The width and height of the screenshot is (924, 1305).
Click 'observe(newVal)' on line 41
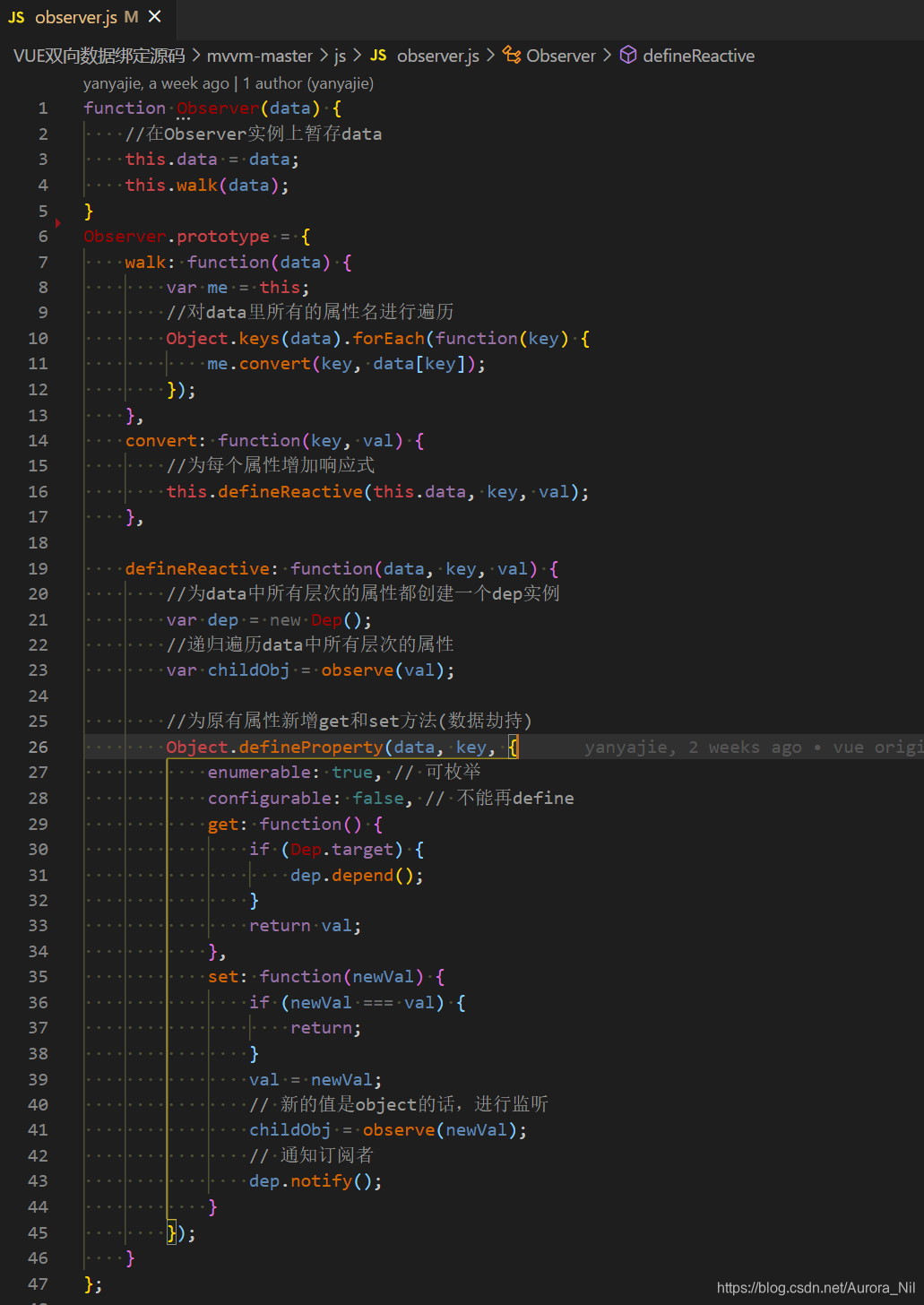440,1130
